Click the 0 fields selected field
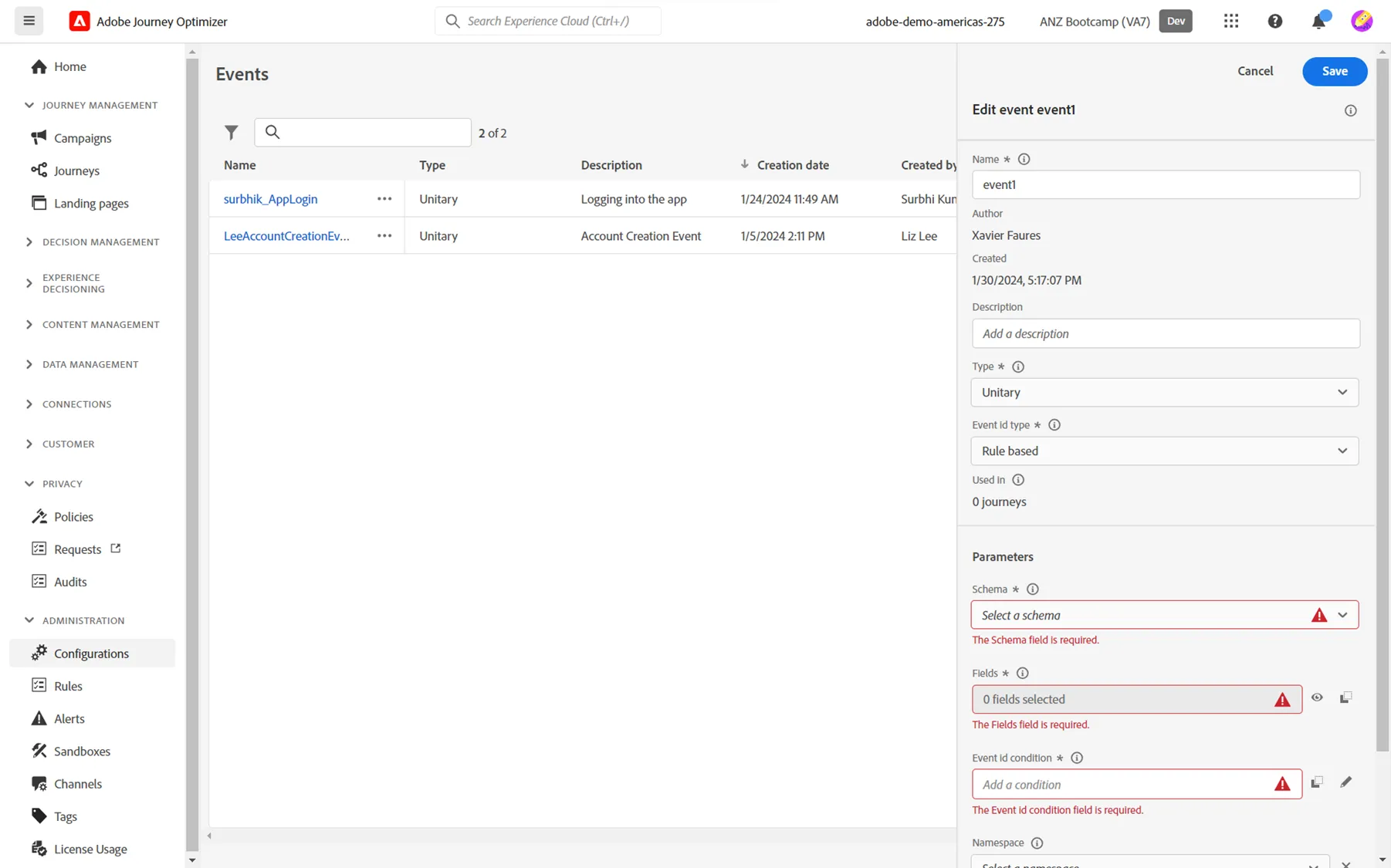 [x=1136, y=699]
